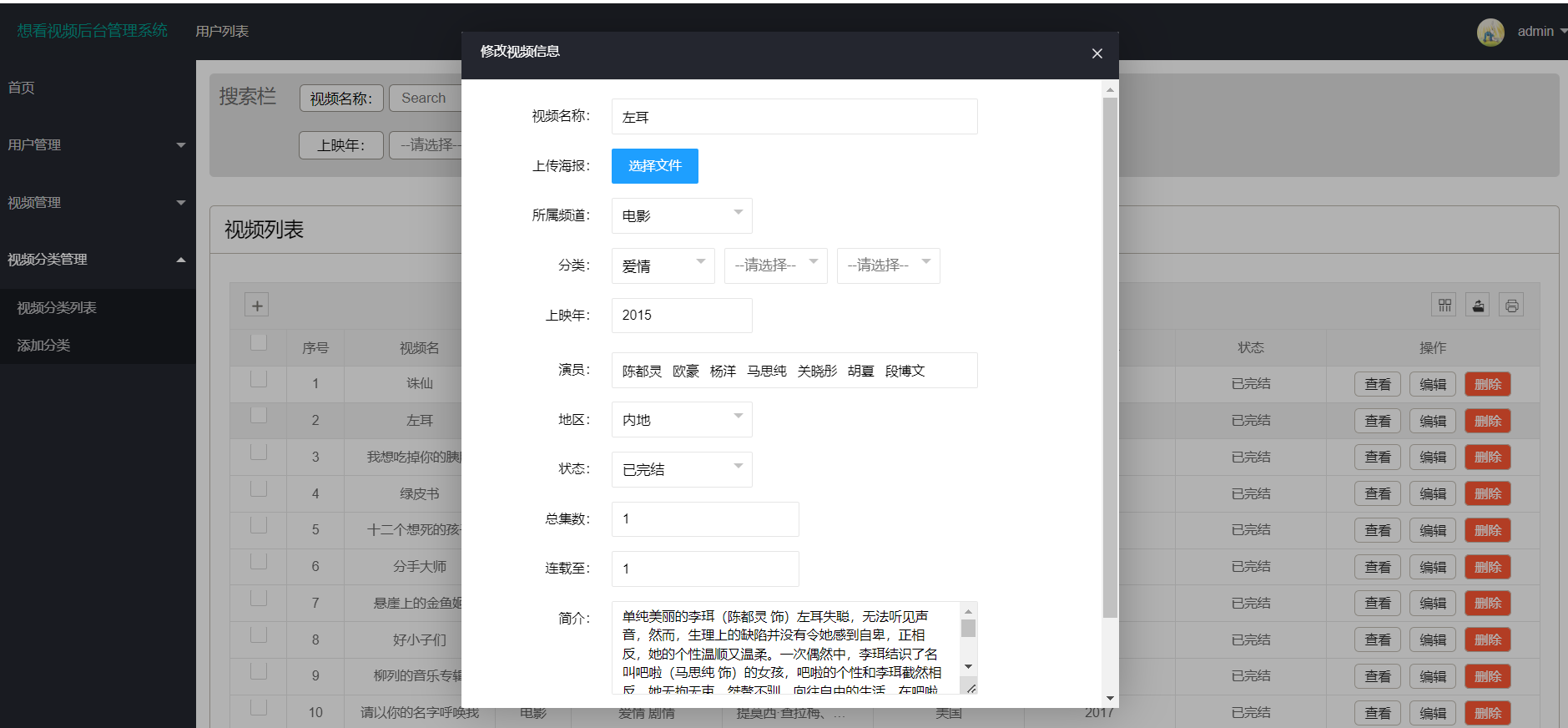Focus the 总集数 input field
1568x728 pixels.
(705, 519)
